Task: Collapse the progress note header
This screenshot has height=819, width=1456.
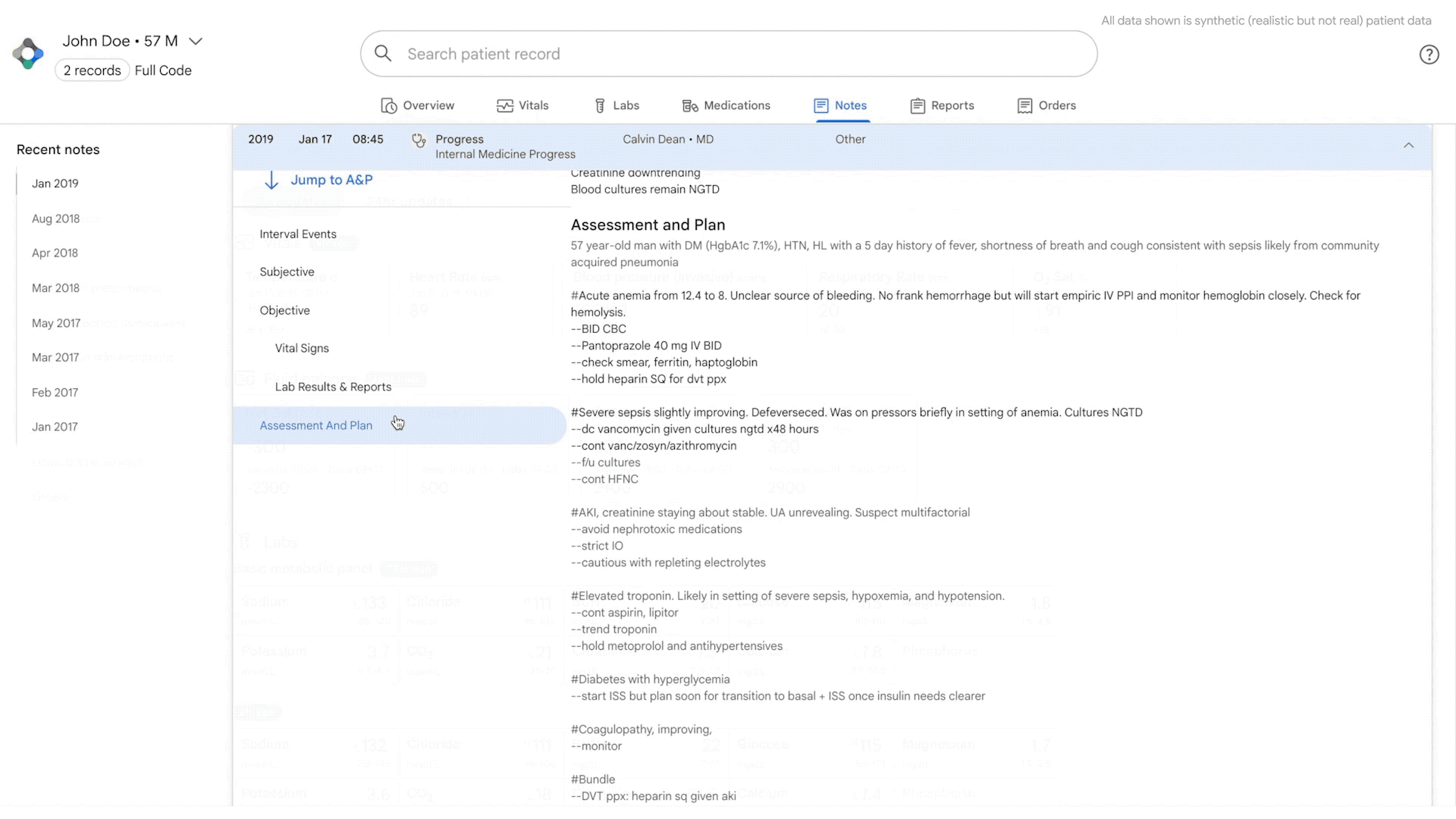Action: click(1408, 145)
